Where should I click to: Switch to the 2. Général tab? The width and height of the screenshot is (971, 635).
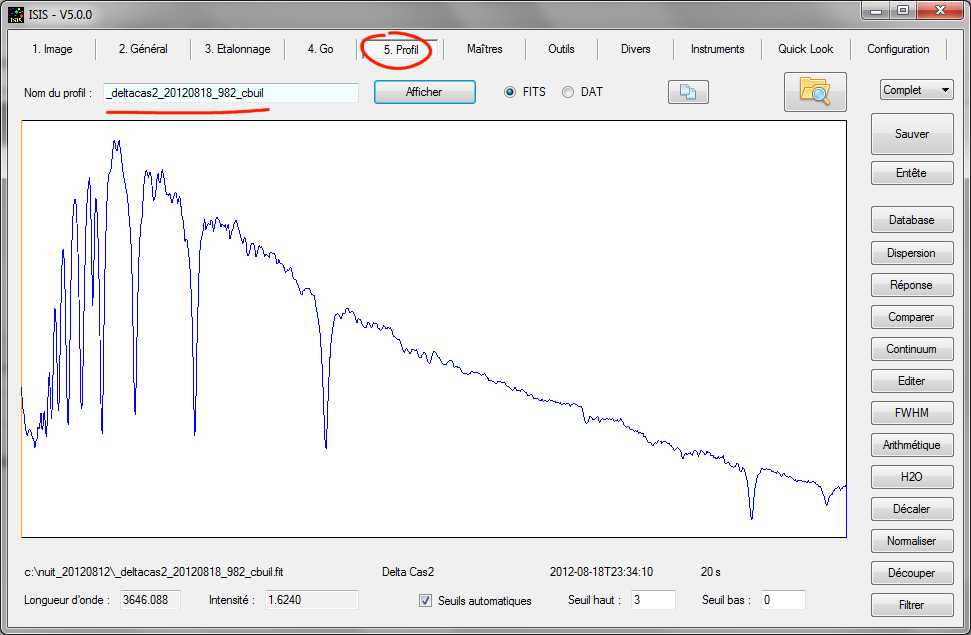143,49
